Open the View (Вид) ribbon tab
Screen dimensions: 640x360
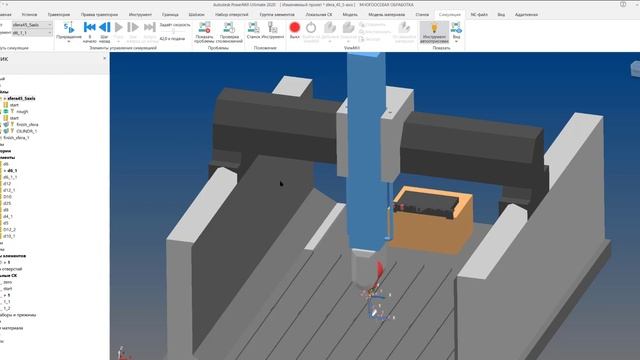coord(501,15)
